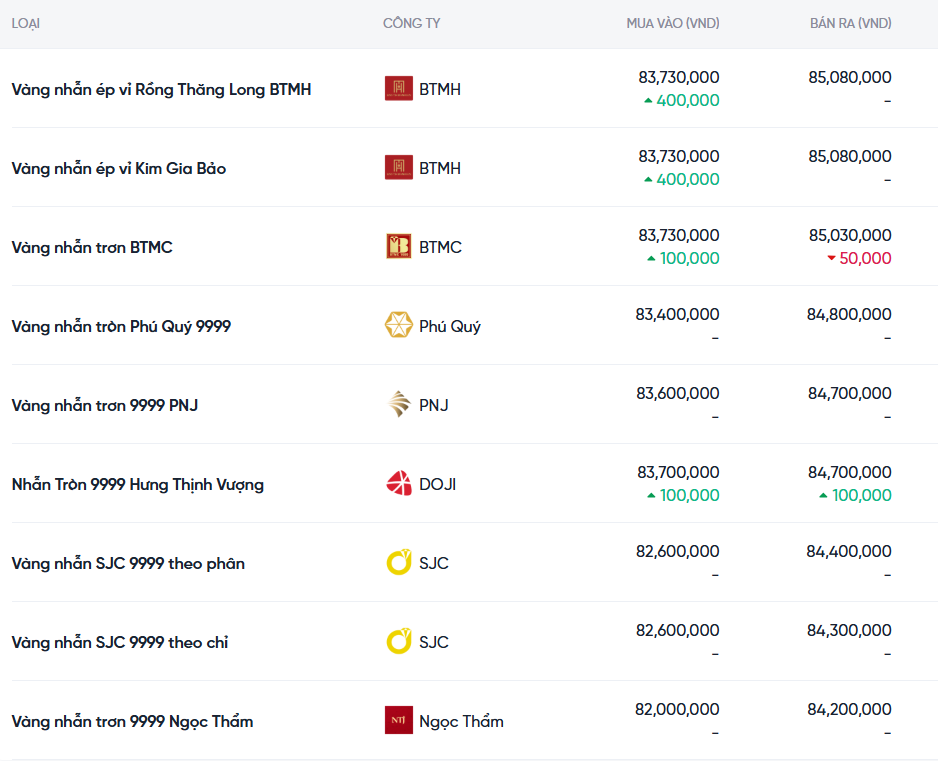Click Ngọc Thẩm sell price 84,200,000

[x=849, y=709]
